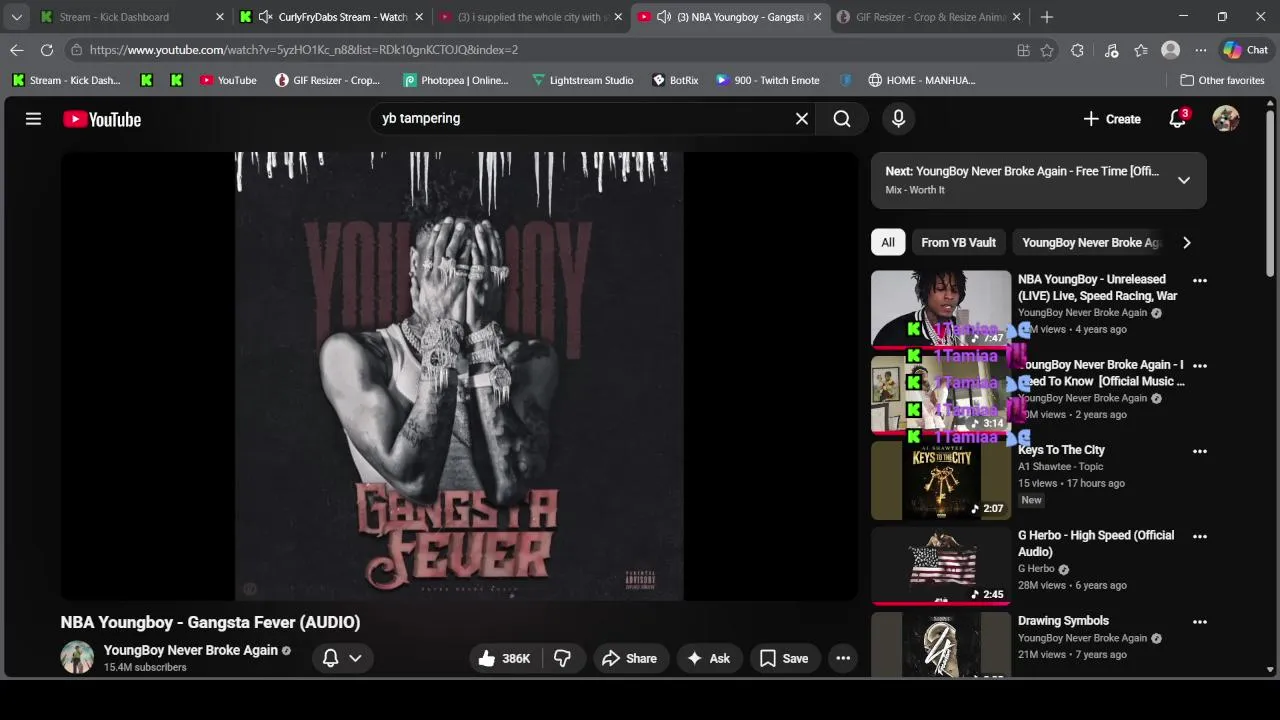This screenshot has width=1280, height=720.
Task: Open Copilot Chat in the browser
Action: (x=1246, y=50)
